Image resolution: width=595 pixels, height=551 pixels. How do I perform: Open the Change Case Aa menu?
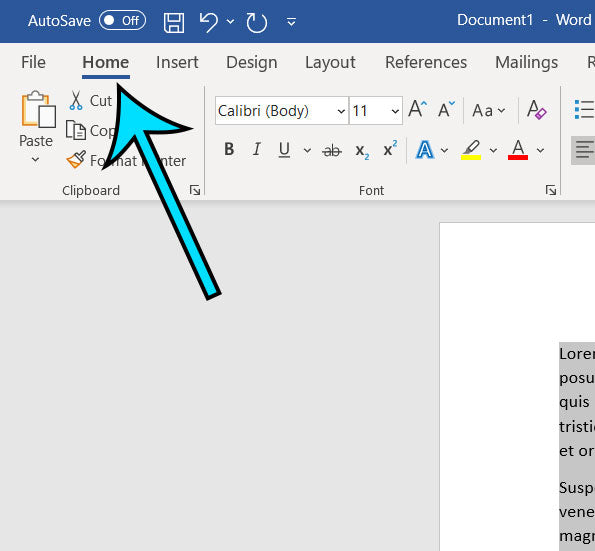pyautogui.click(x=488, y=111)
